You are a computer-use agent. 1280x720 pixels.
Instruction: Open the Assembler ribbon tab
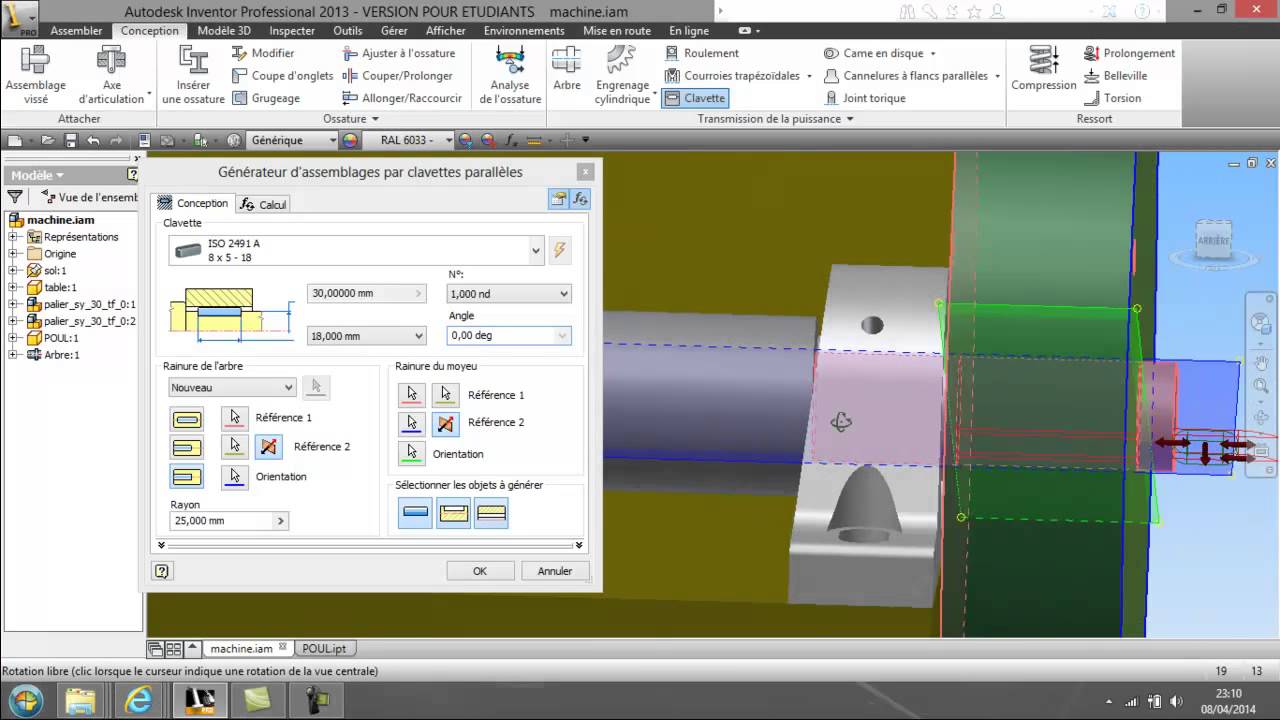76,31
